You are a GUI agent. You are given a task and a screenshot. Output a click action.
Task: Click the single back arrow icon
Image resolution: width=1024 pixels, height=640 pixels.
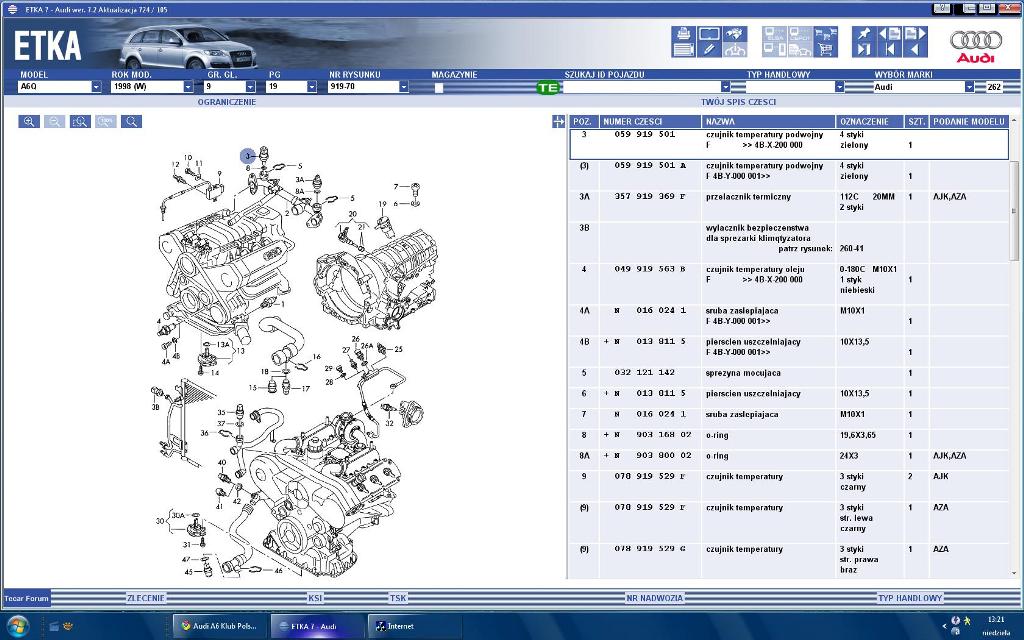pyautogui.click(x=915, y=50)
